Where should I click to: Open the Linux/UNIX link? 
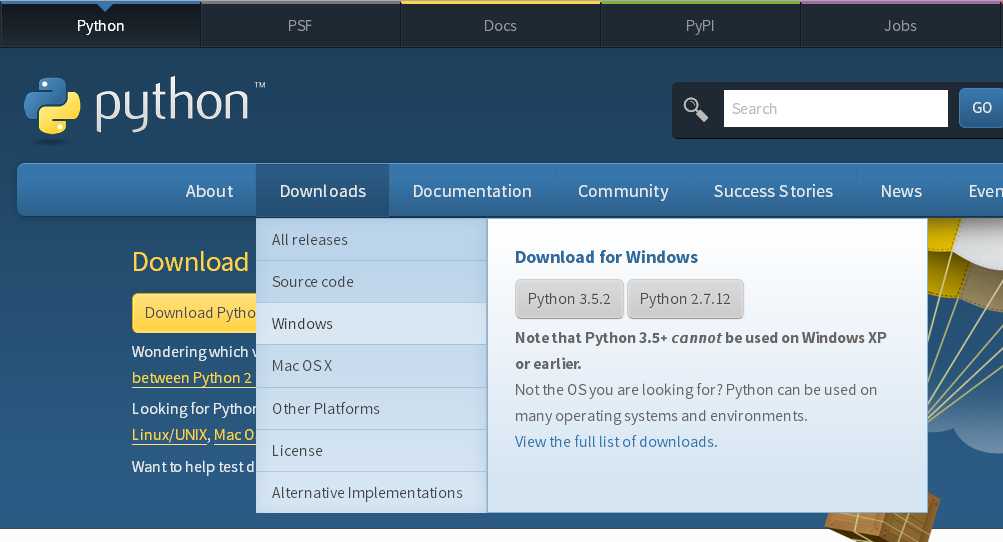point(170,434)
